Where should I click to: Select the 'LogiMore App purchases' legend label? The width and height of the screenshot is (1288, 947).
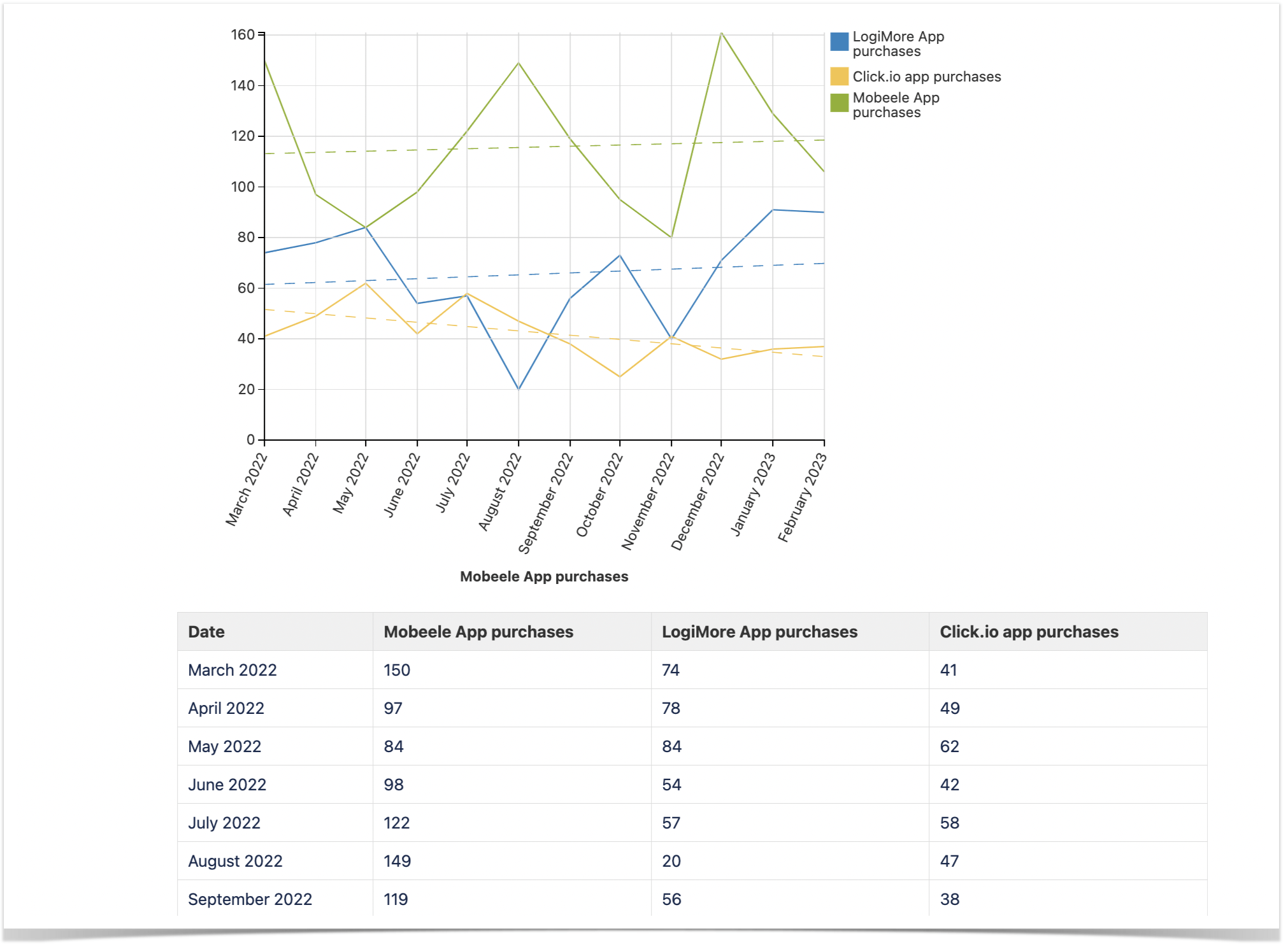898,44
